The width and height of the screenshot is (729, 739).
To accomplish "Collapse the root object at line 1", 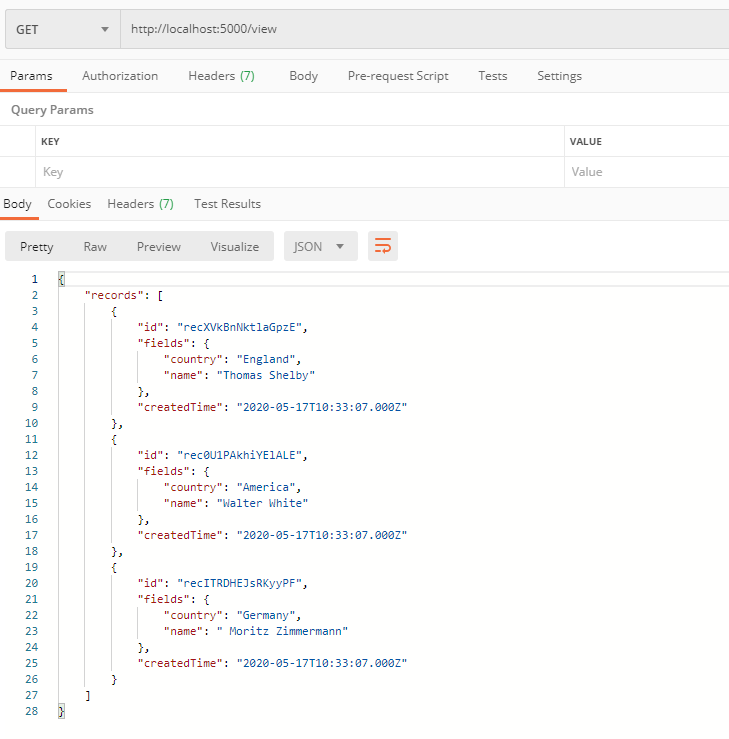I will pyautogui.click(x=61, y=279).
